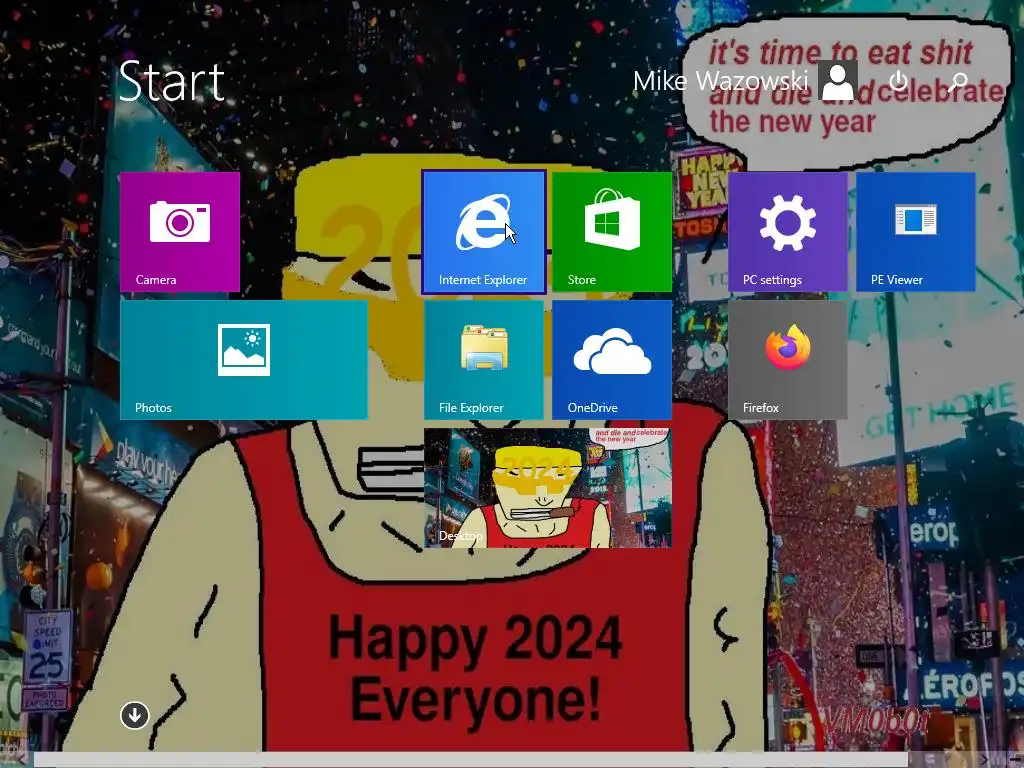Launch Internet Explorer tile
This screenshot has height=768, width=1024.
click(x=484, y=232)
